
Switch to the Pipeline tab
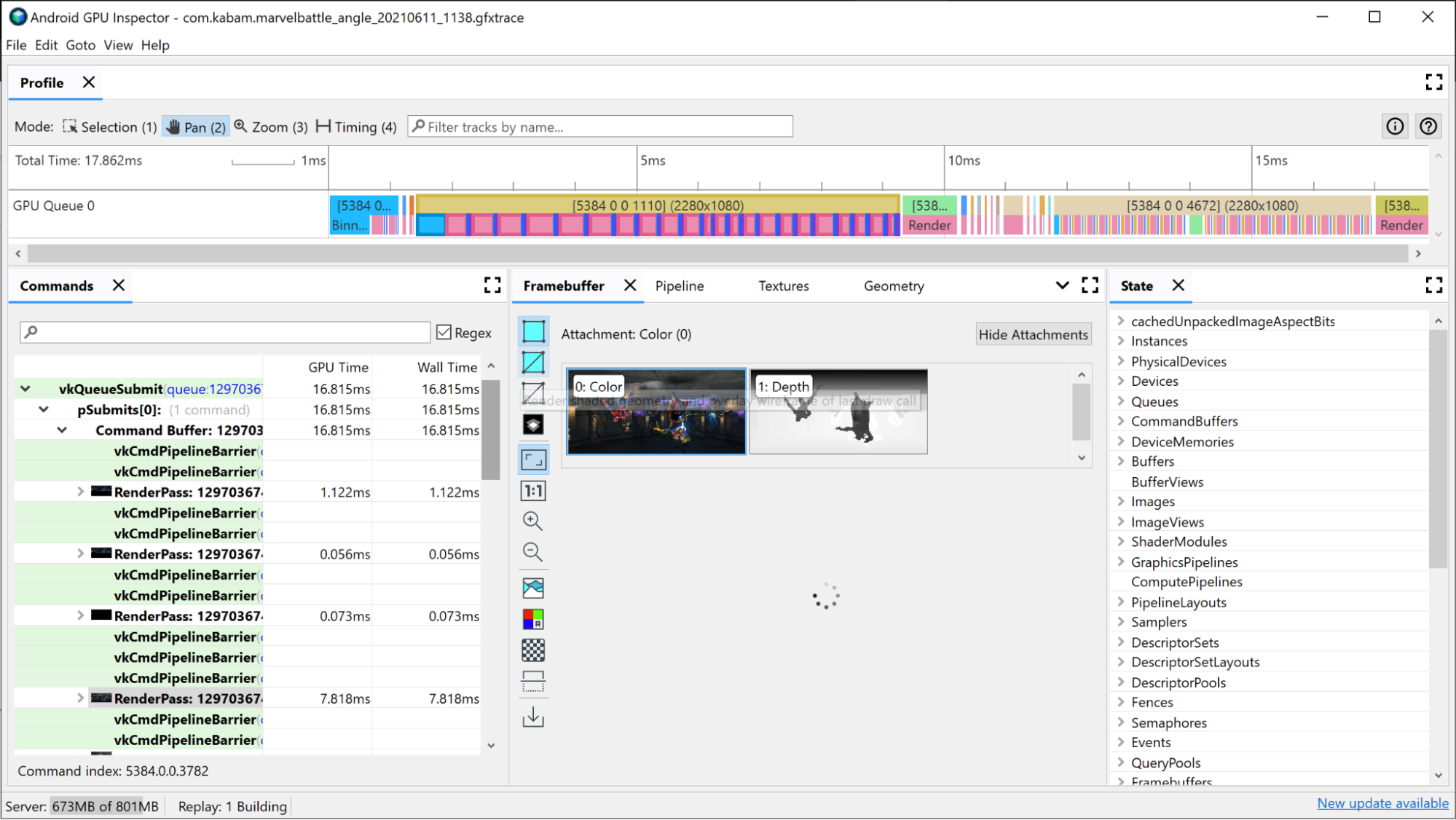tap(679, 285)
